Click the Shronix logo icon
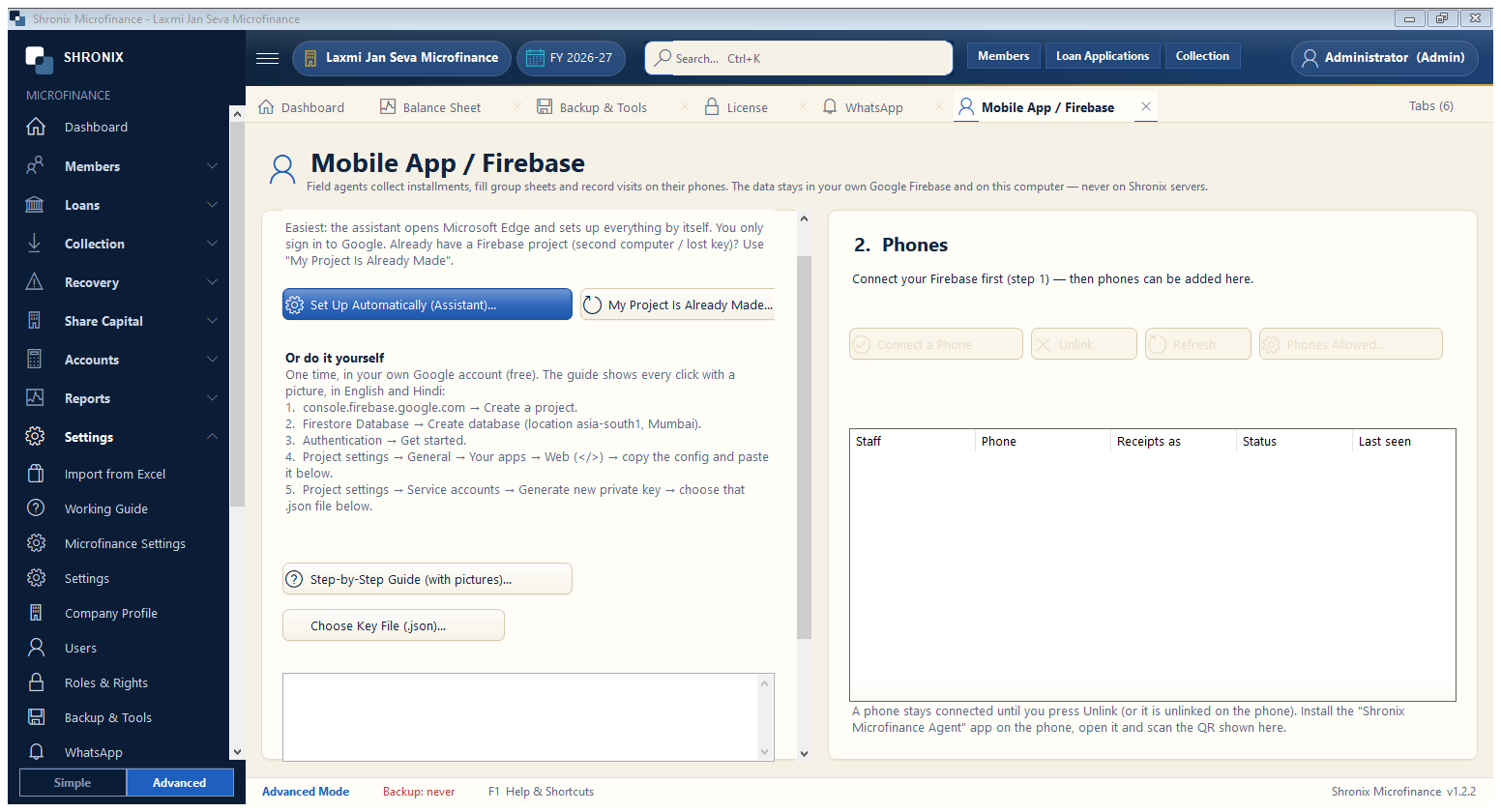Image resolution: width=1501 pixels, height=812 pixels. 40,59
